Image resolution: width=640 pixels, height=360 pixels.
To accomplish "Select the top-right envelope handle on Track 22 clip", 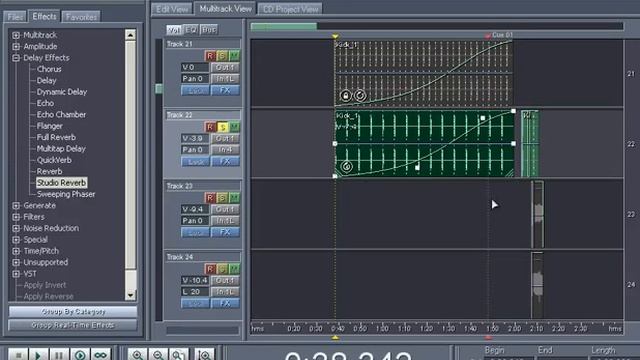I will pyautogui.click(x=513, y=111).
